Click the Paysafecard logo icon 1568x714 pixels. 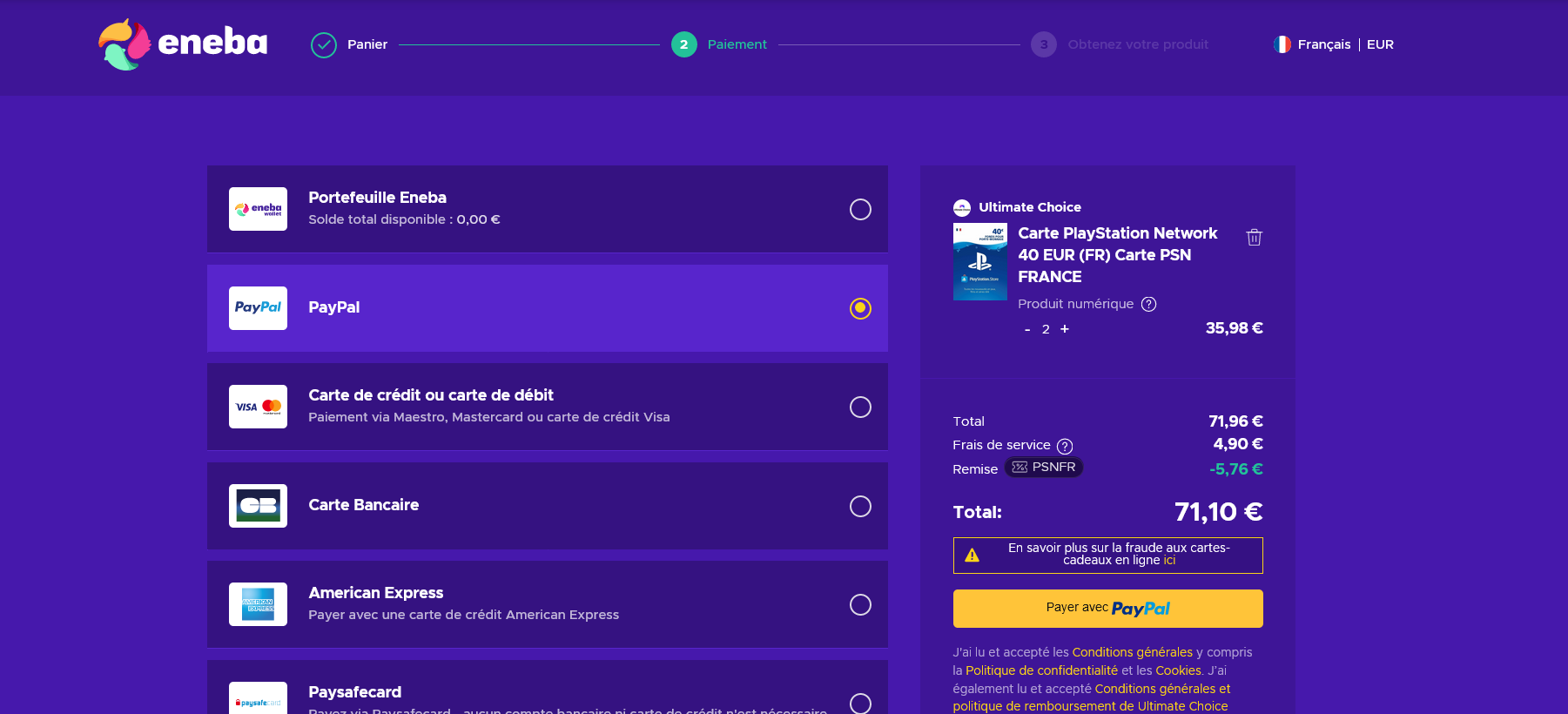pyautogui.click(x=258, y=698)
